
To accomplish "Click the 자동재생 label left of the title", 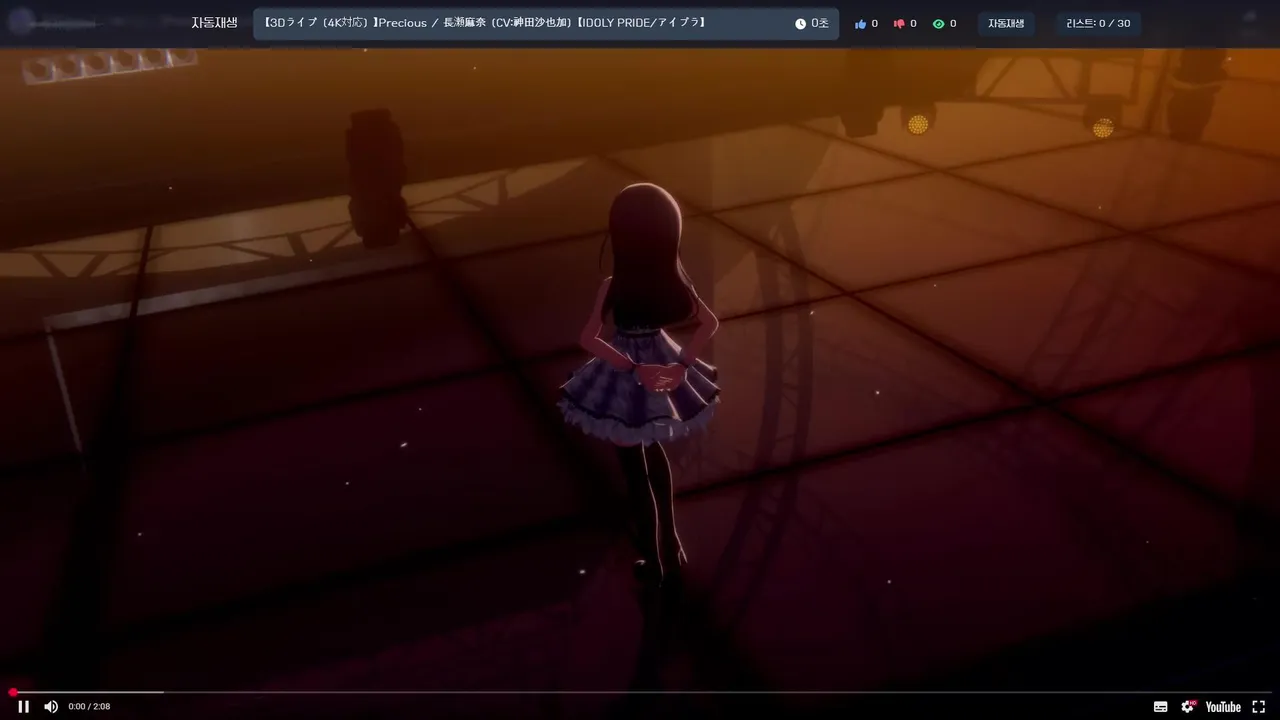I will tap(215, 23).
